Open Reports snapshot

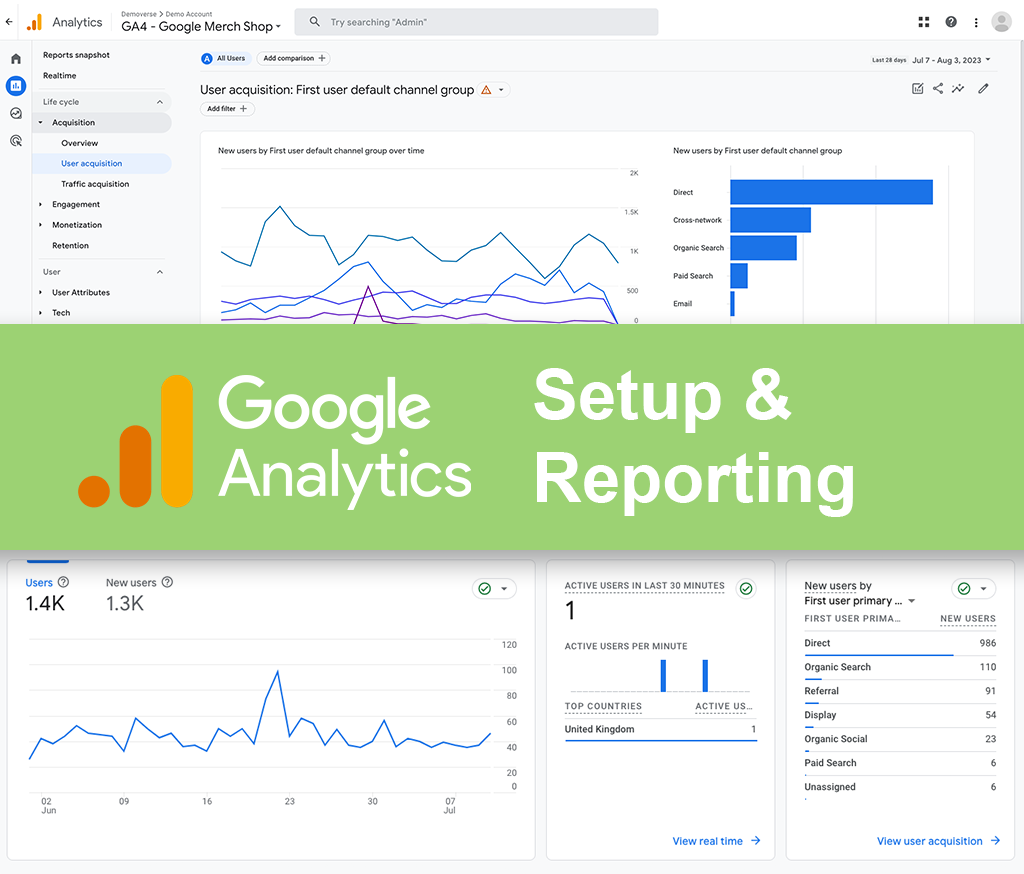76,55
